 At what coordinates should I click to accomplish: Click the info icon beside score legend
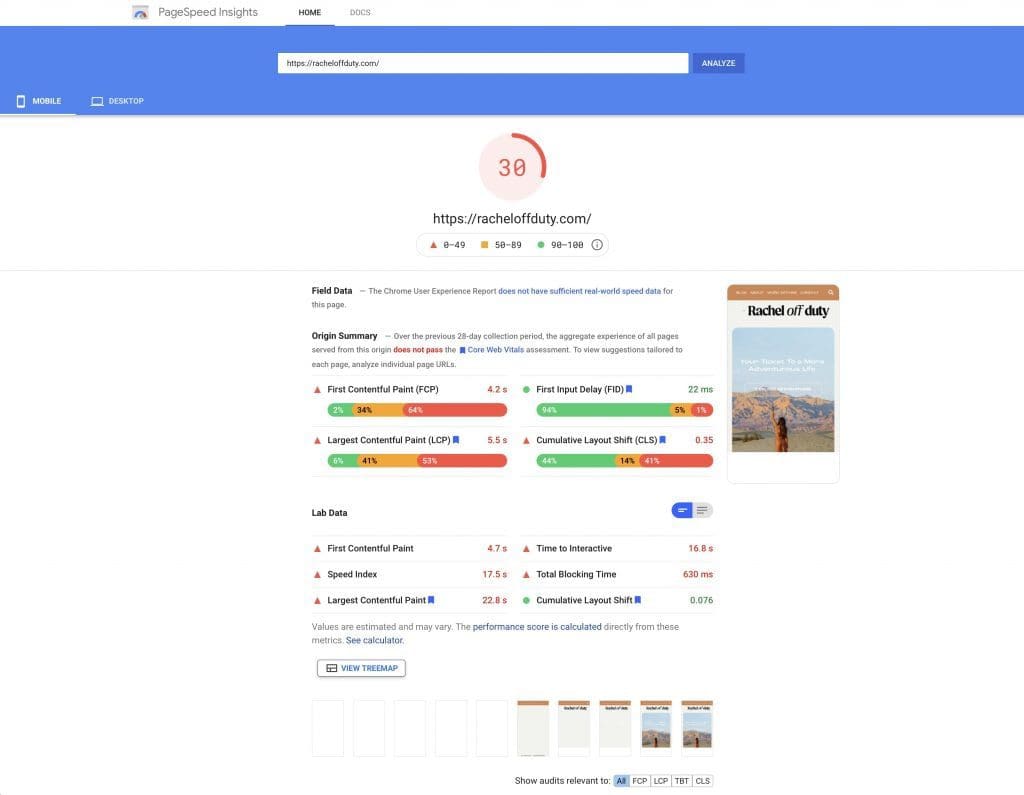pyautogui.click(x=597, y=245)
